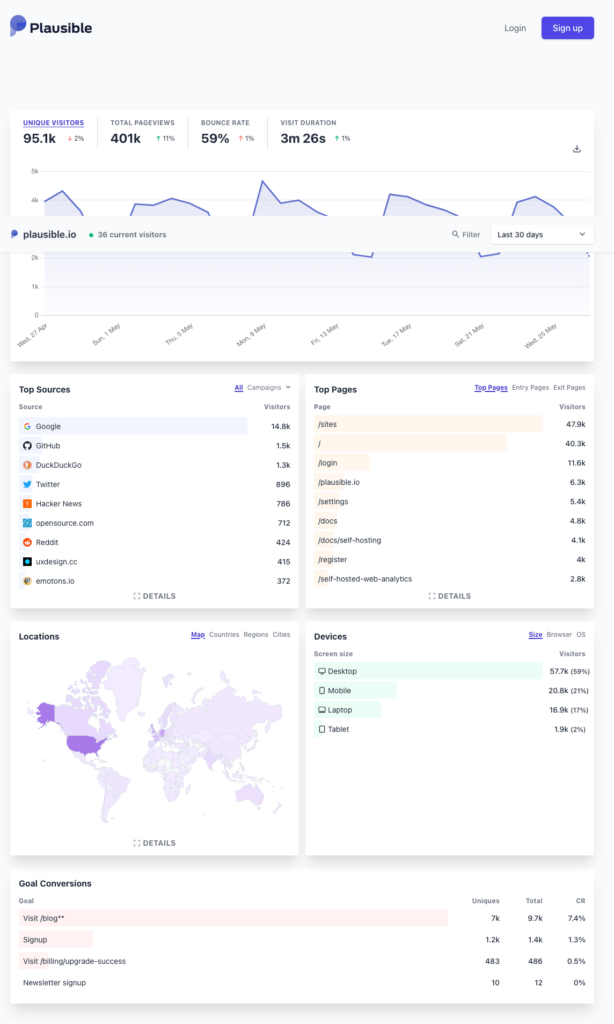Switch Locations to Countries tab
This screenshot has height=1024, width=614.
pyautogui.click(x=224, y=635)
